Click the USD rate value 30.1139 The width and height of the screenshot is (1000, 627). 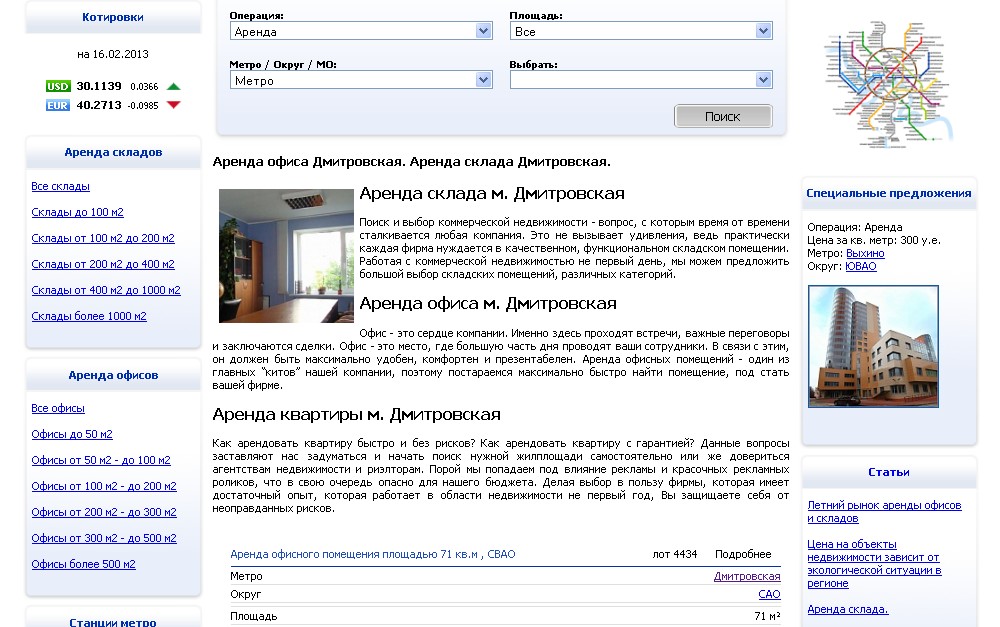coord(99,86)
